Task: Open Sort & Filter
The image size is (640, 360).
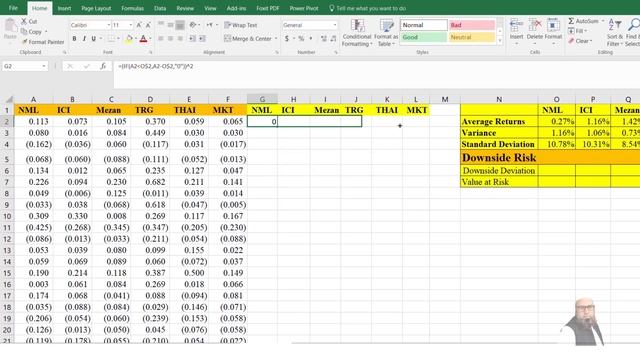Action: pyautogui.click(x=614, y=33)
